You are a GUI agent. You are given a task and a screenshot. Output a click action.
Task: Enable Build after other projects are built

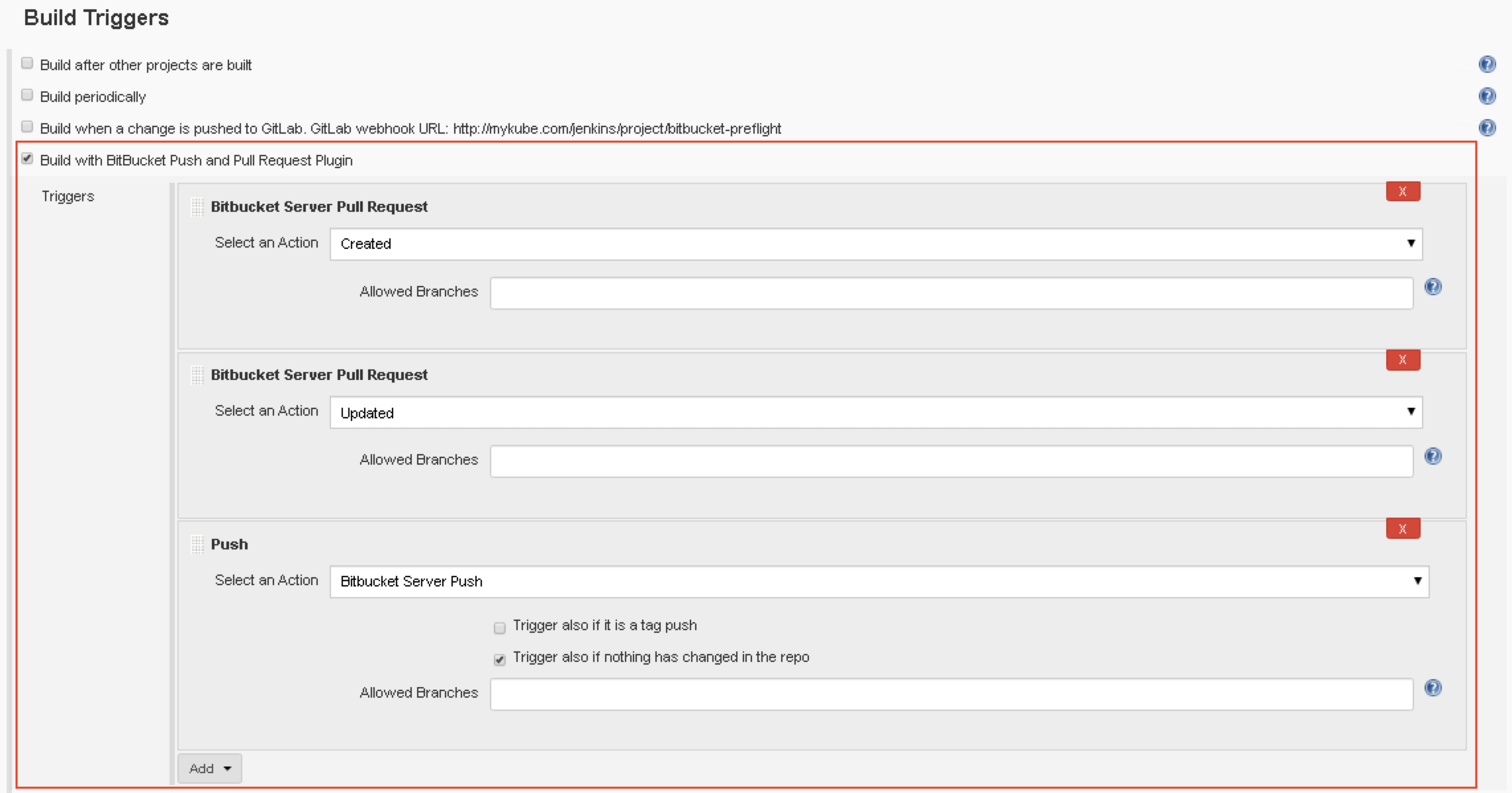pyautogui.click(x=27, y=64)
